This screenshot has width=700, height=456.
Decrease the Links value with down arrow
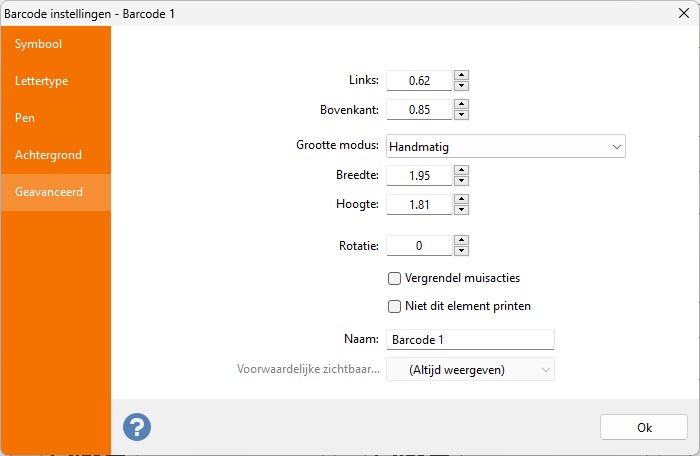point(461,86)
